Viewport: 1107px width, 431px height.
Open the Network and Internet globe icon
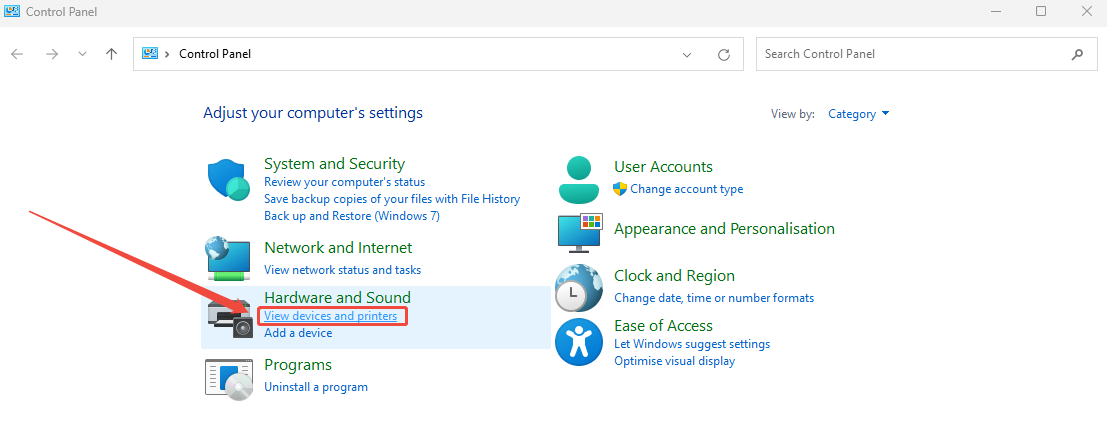pos(229,258)
